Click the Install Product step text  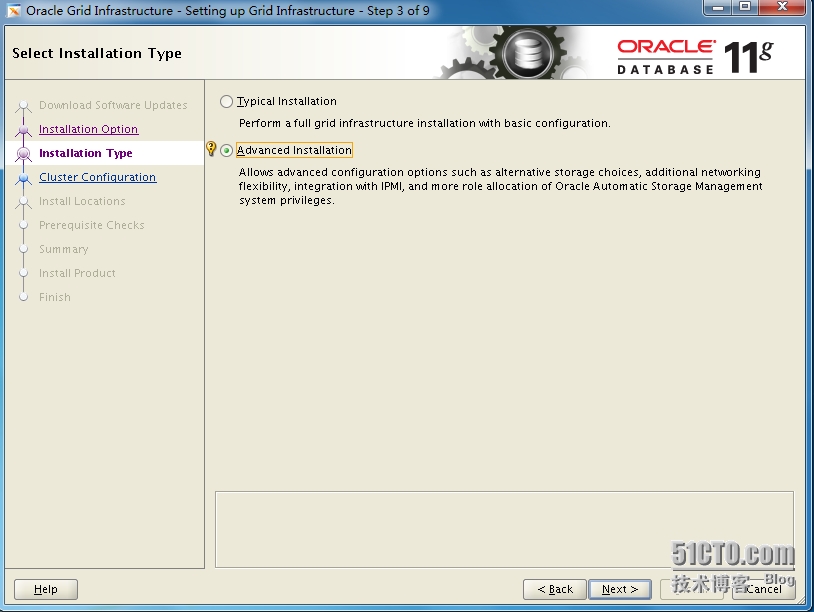click(77, 273)
